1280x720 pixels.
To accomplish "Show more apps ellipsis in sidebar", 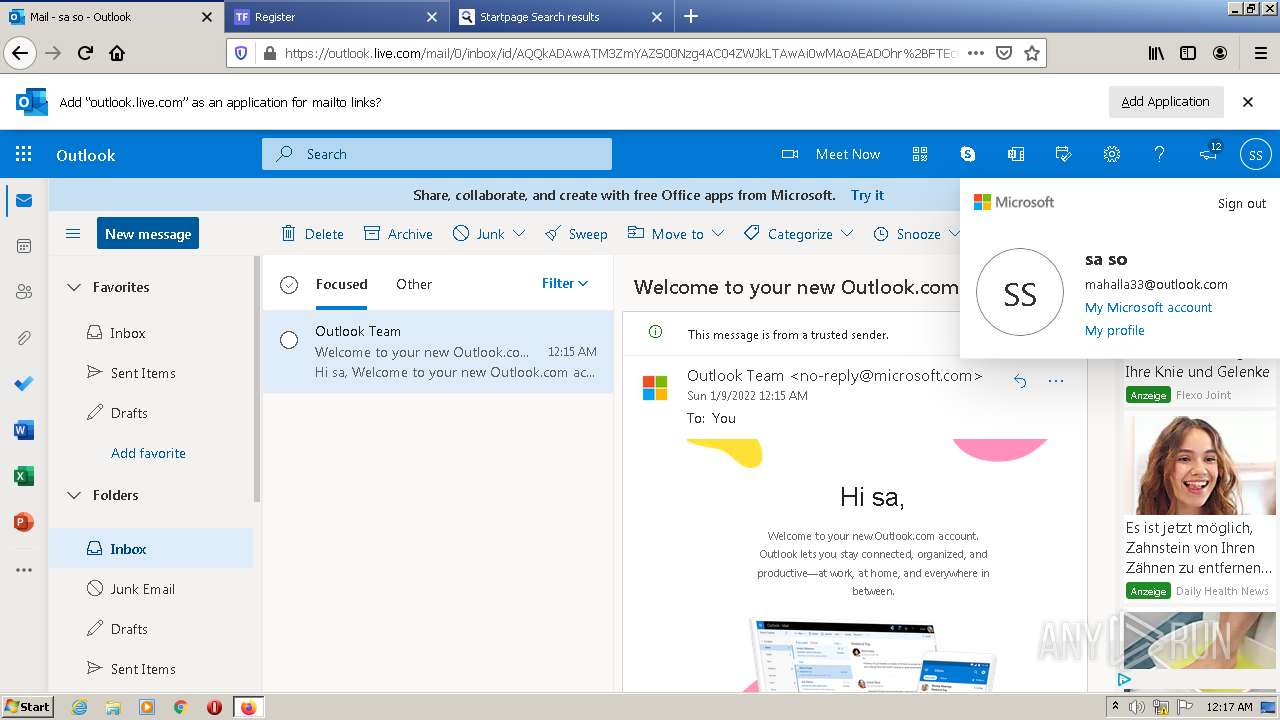I will (x=24, y=570).
